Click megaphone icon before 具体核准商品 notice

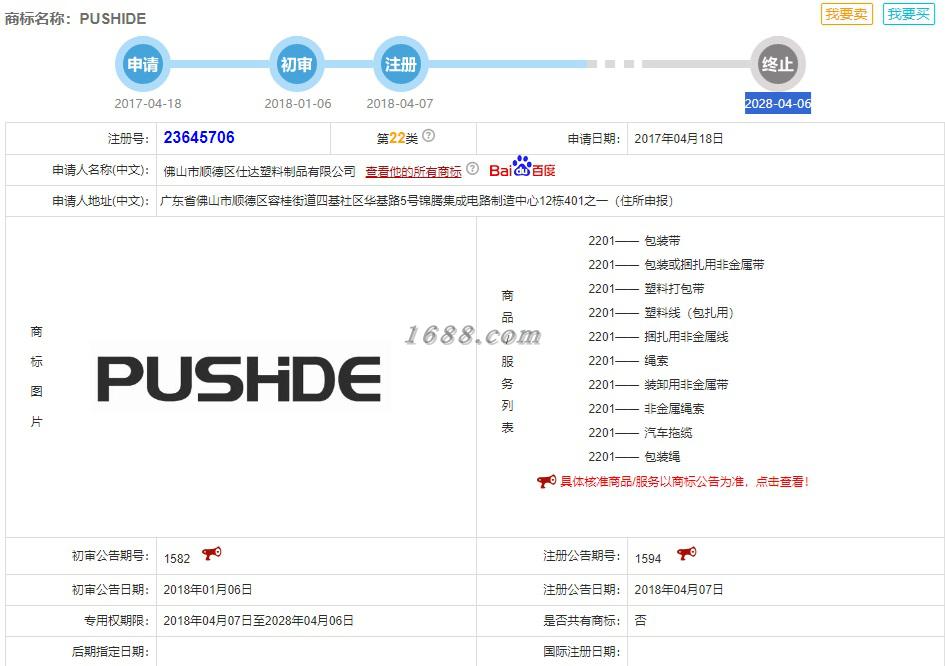click(546, 481)
